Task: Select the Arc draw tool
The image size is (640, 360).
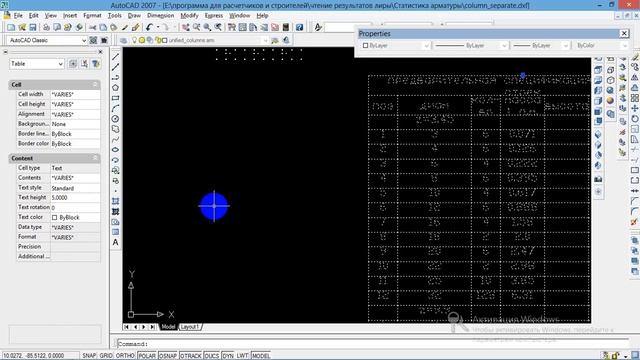Action: click(x=116, y=108)
